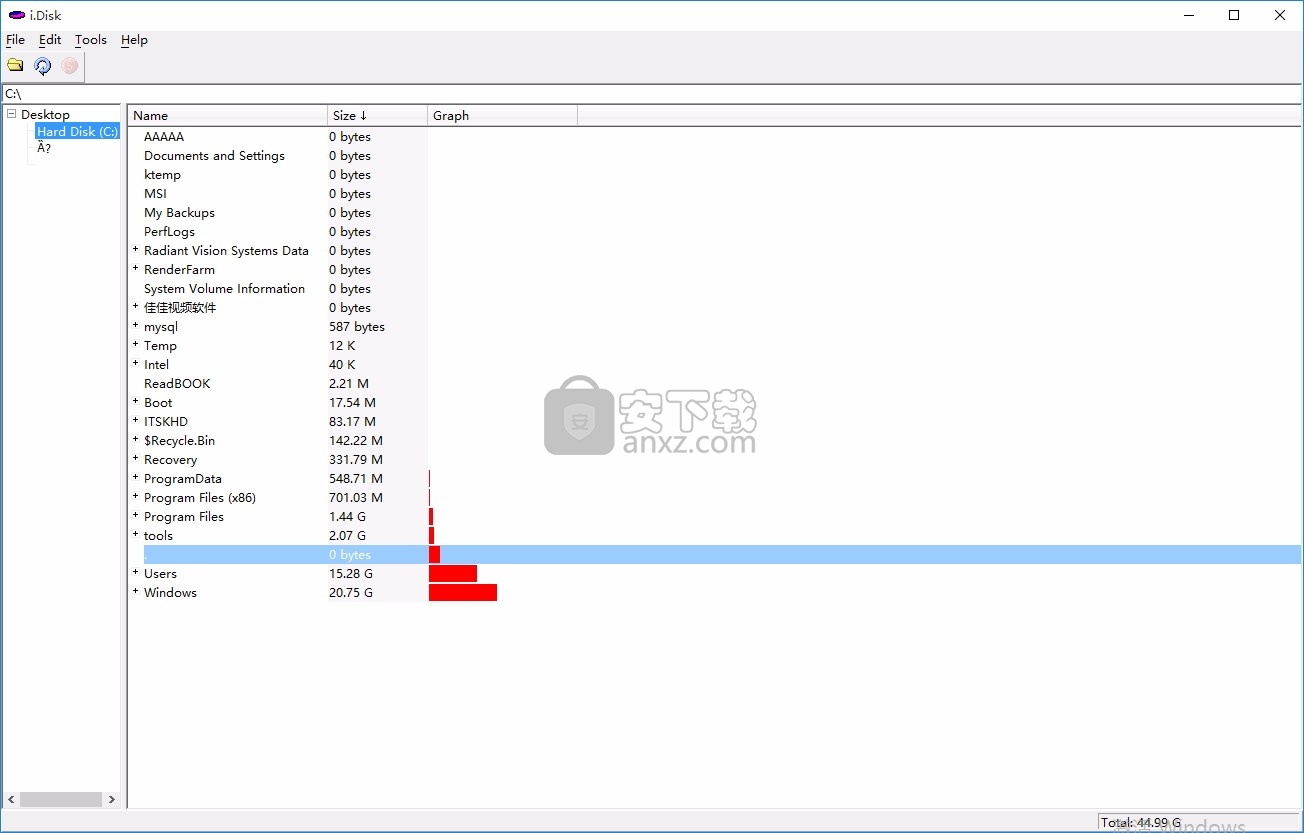Viewport: 1304px width, 833px height.
Task: Click the tree panel scroll right arrow
Action: tap(112, 799)
